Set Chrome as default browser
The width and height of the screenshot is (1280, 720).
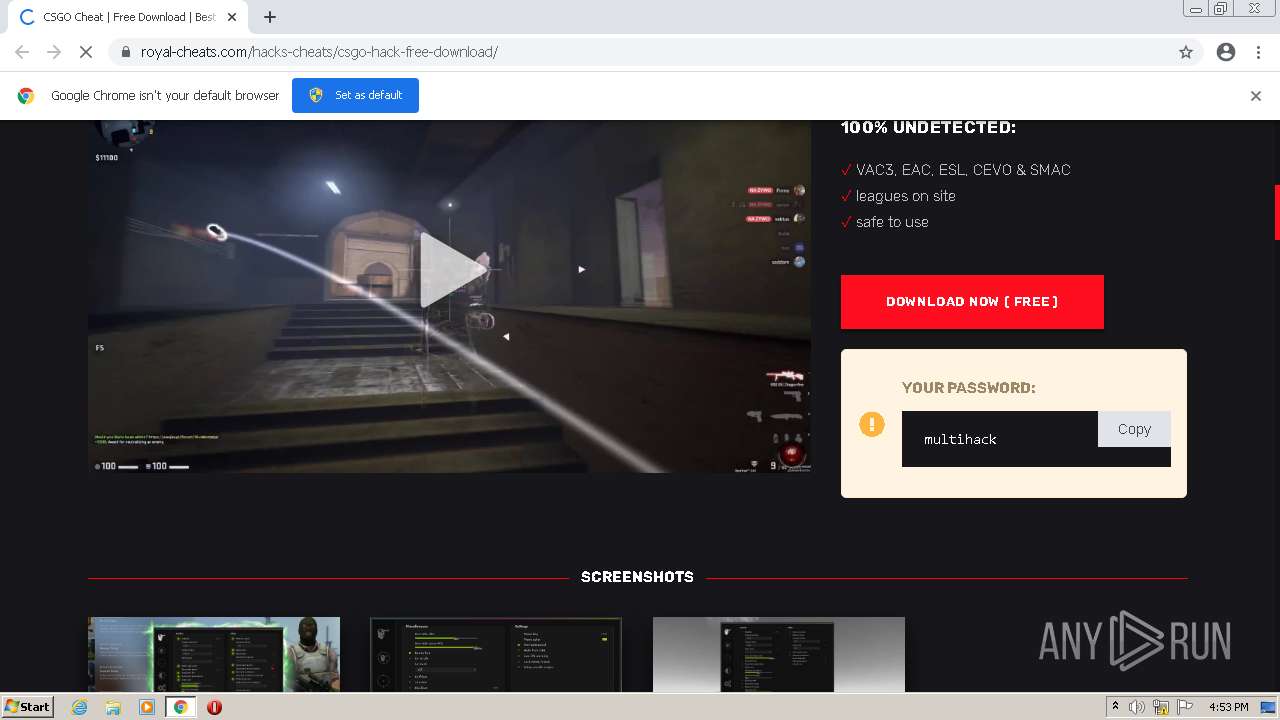[355, 95]
